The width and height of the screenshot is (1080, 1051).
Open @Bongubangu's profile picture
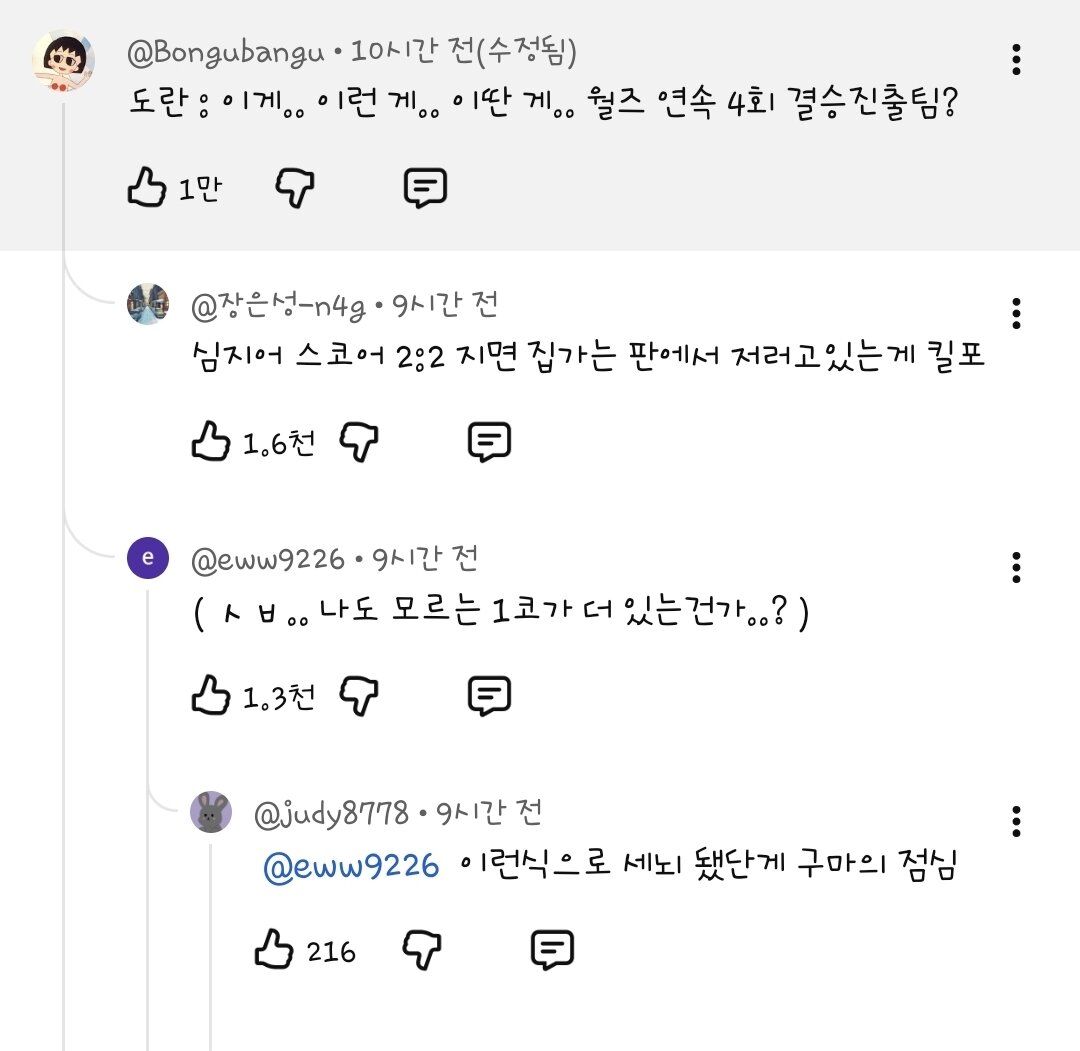pyautogui.click(x=63, y=60)
